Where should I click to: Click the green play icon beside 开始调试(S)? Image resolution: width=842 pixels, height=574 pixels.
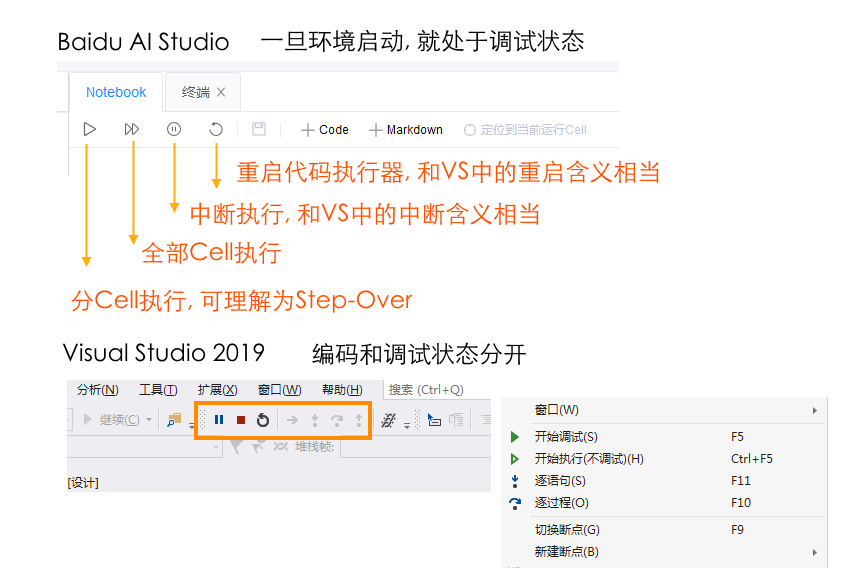tap(514, 437)
